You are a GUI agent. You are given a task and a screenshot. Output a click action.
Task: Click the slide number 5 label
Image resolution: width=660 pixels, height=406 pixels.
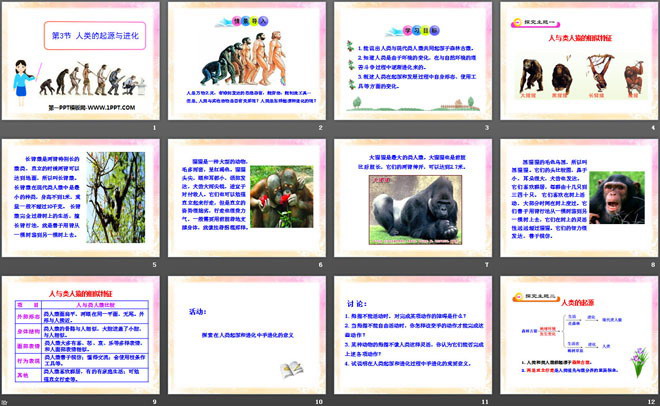pos(154,265)
